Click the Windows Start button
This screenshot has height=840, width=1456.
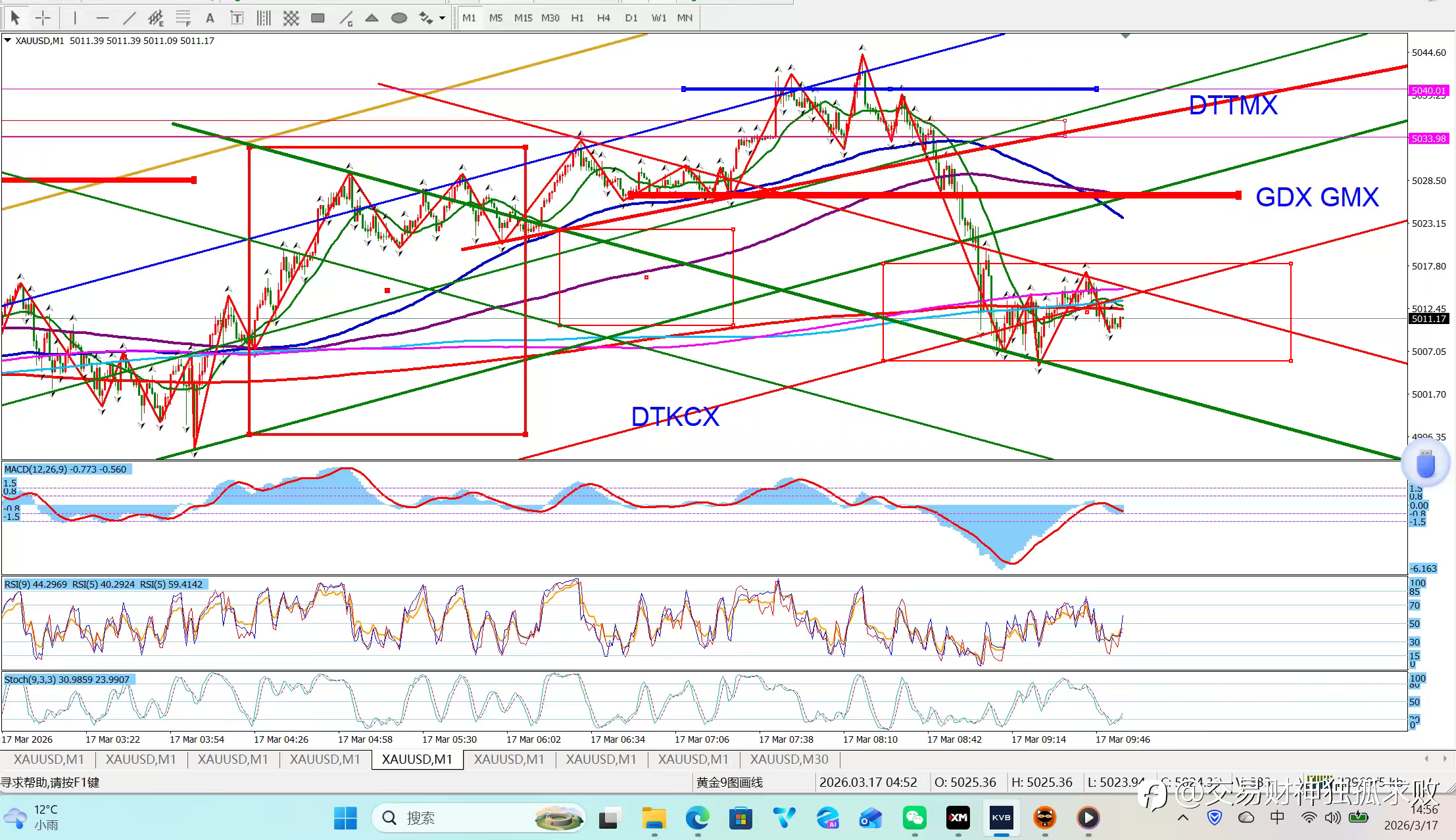[x=345, y=818]
